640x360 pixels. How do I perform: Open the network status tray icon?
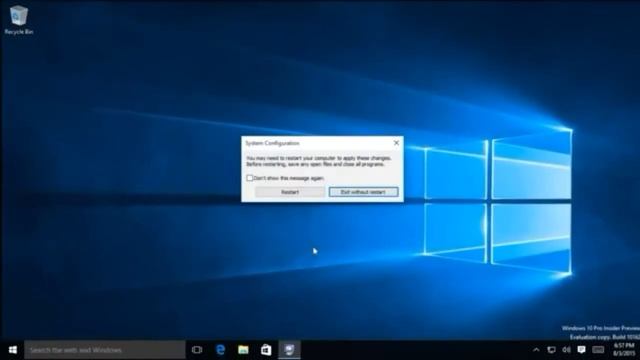(551, 350)
